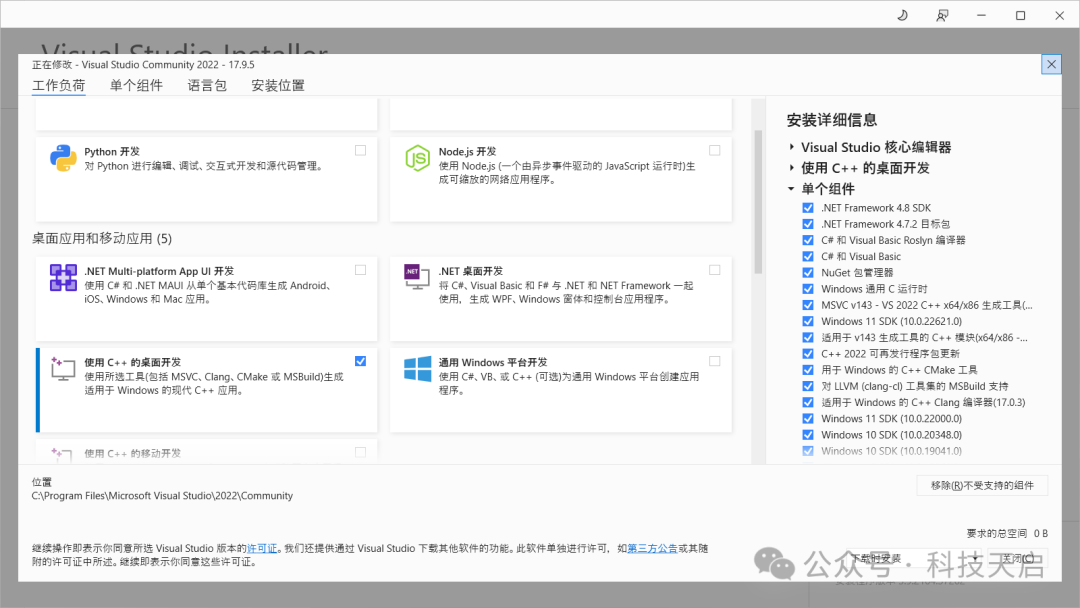
Task: Toggle dark theme moon icon in title bar
Action: [902, 15]
